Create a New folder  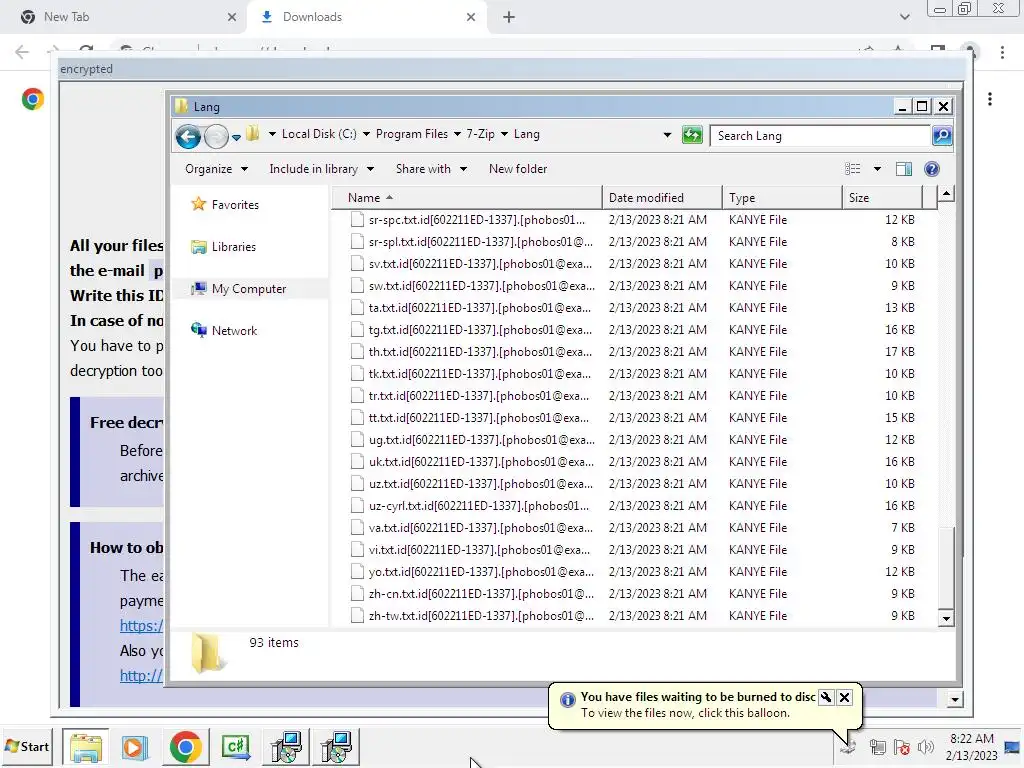[518, 169]
